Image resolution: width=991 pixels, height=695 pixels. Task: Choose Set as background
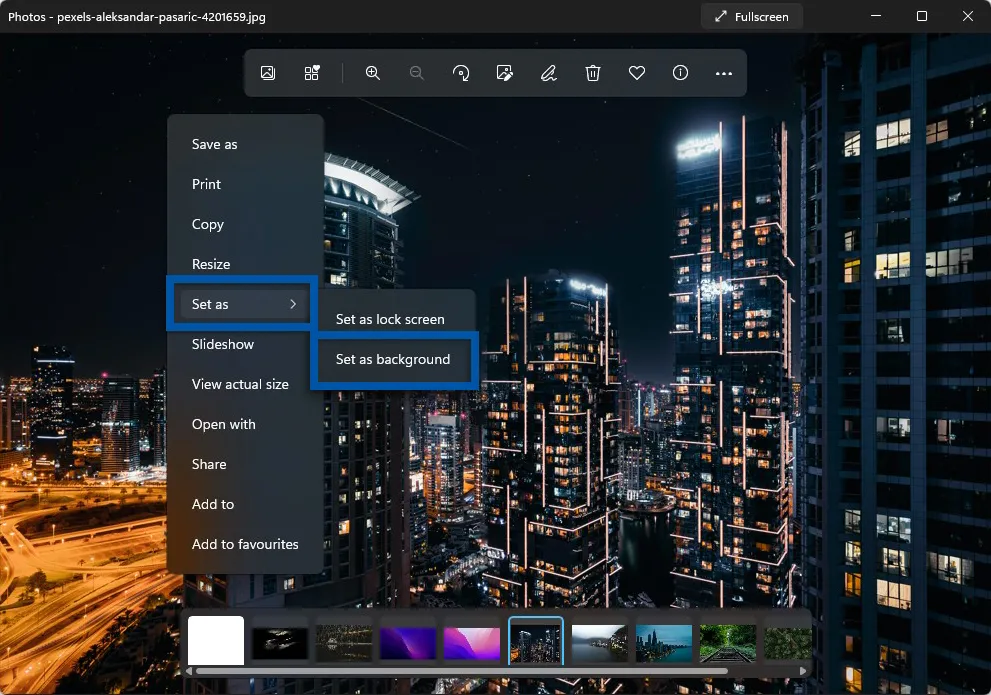[x=393, y=359]
